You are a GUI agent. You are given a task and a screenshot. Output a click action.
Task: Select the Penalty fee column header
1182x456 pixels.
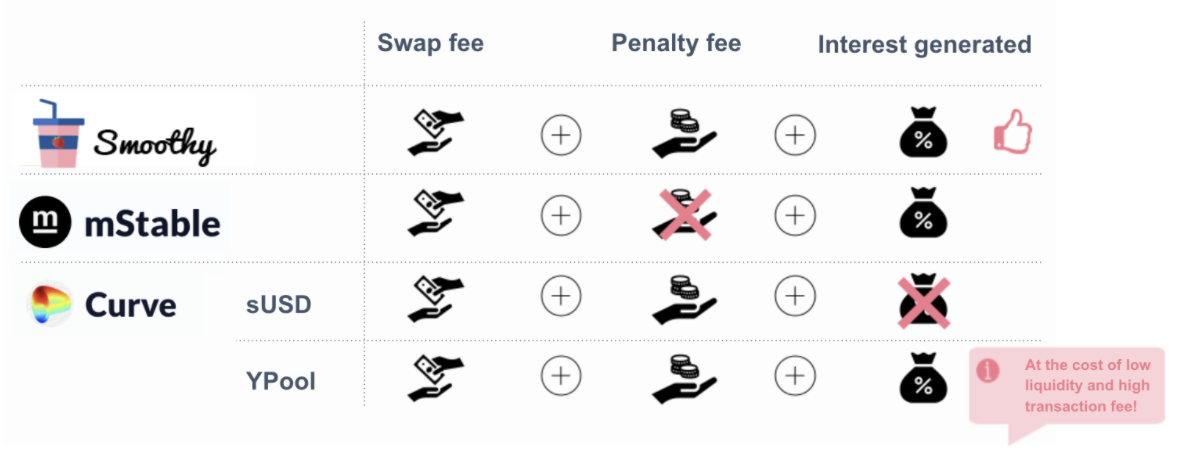click(x=676, y=43)
